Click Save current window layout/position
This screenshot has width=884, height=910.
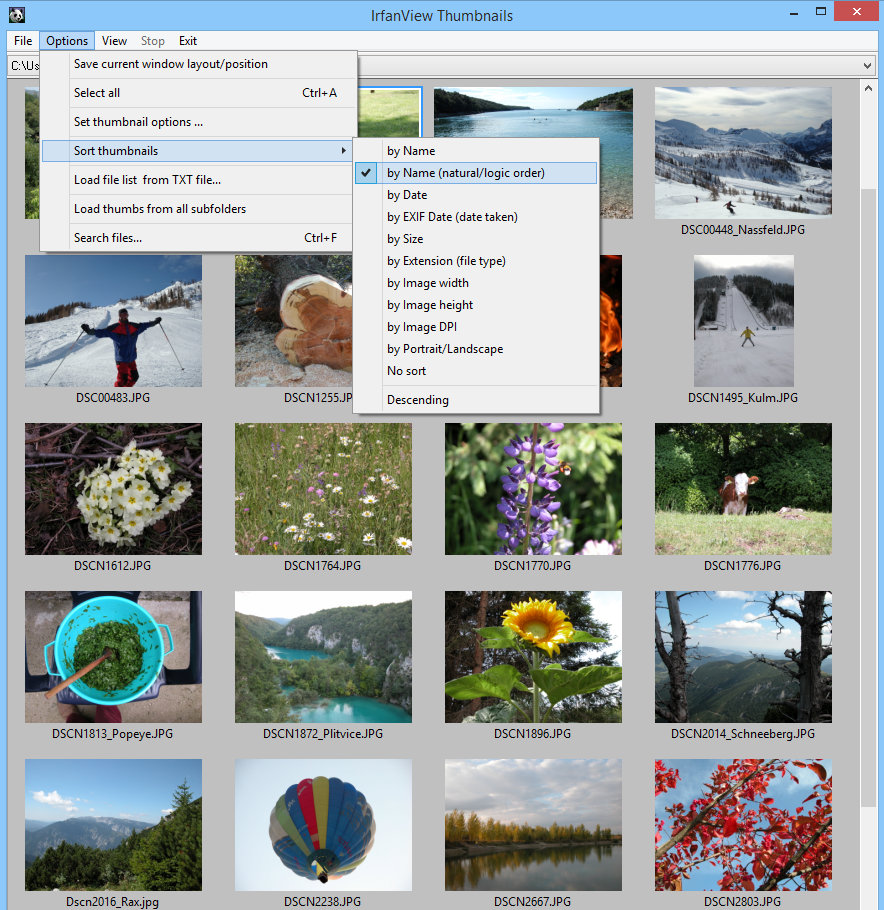click(171, 64)
